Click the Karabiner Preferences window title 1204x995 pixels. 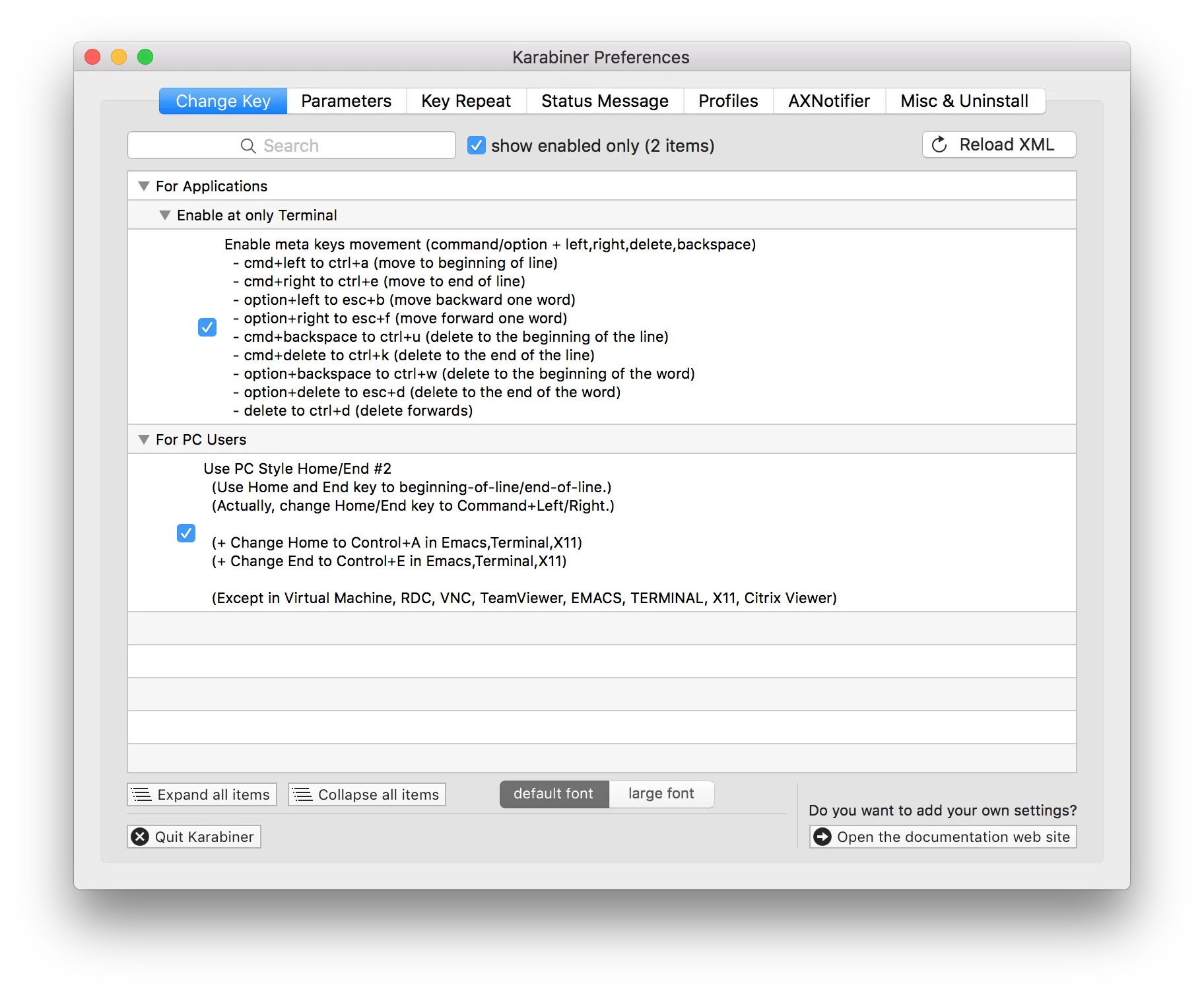click(601, 57)
